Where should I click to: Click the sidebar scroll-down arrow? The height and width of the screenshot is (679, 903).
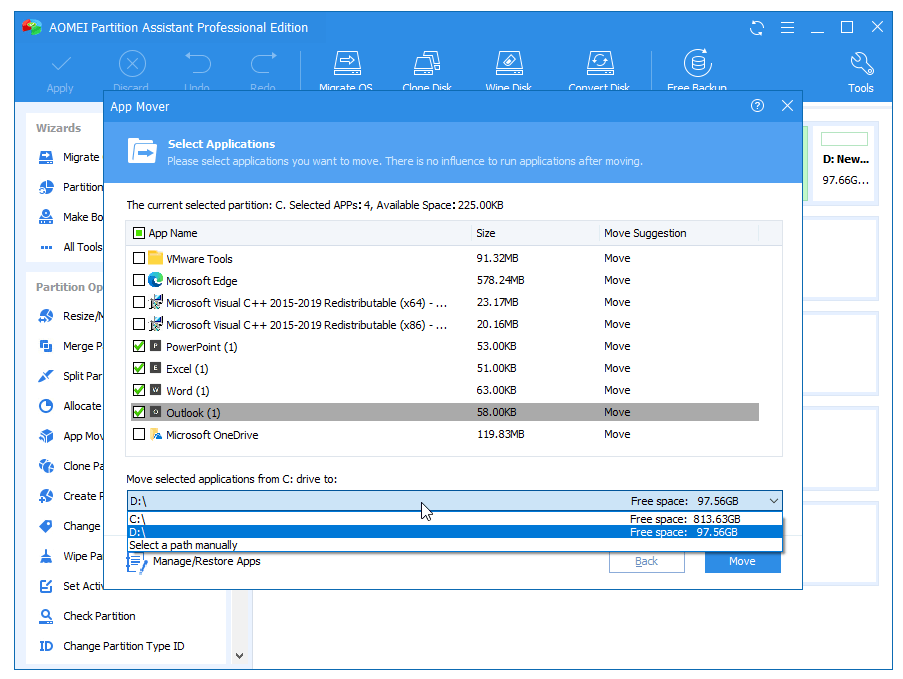tap(239, 656)
